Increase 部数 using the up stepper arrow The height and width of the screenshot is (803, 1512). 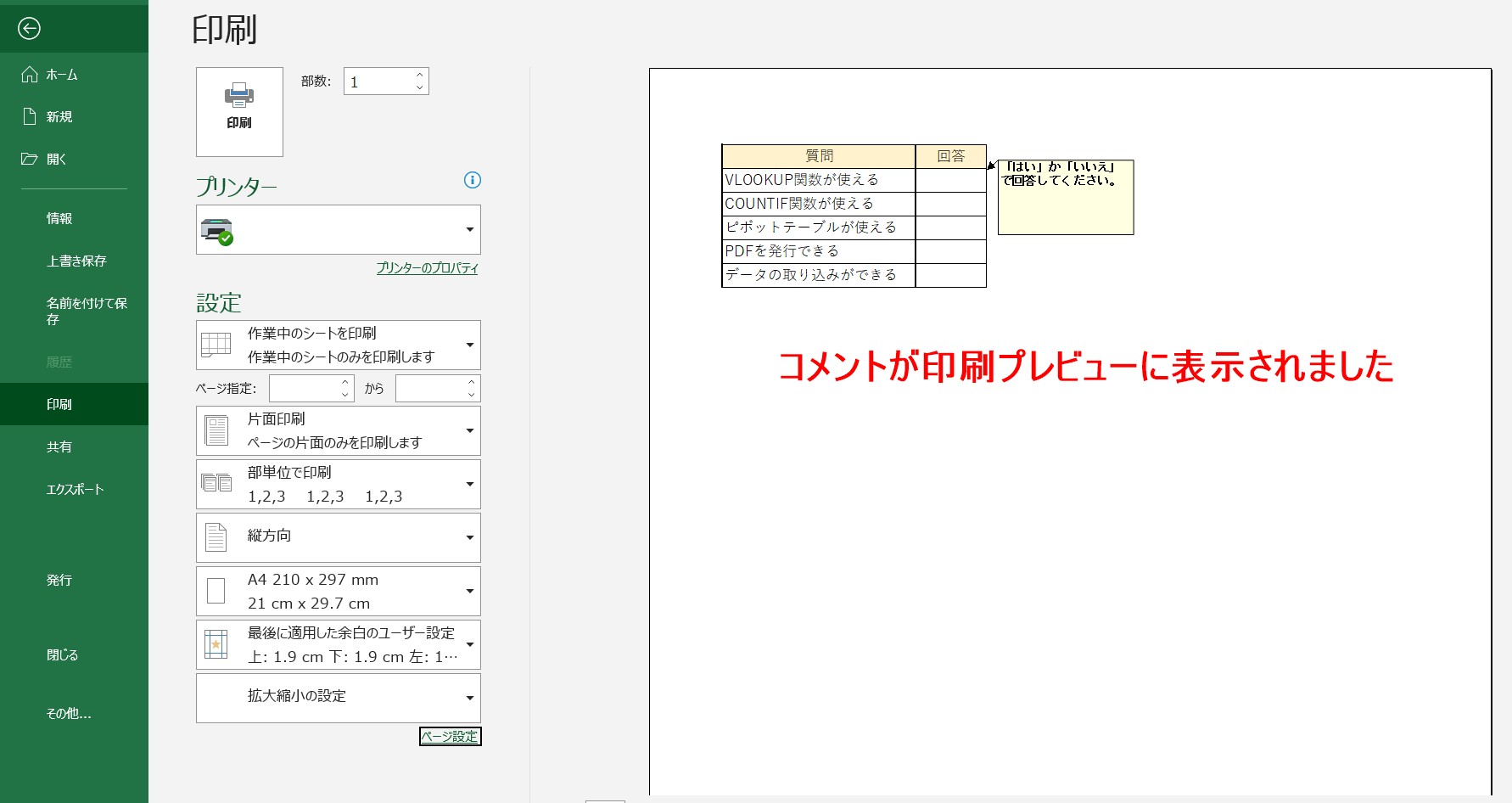[x=418, y=76]
